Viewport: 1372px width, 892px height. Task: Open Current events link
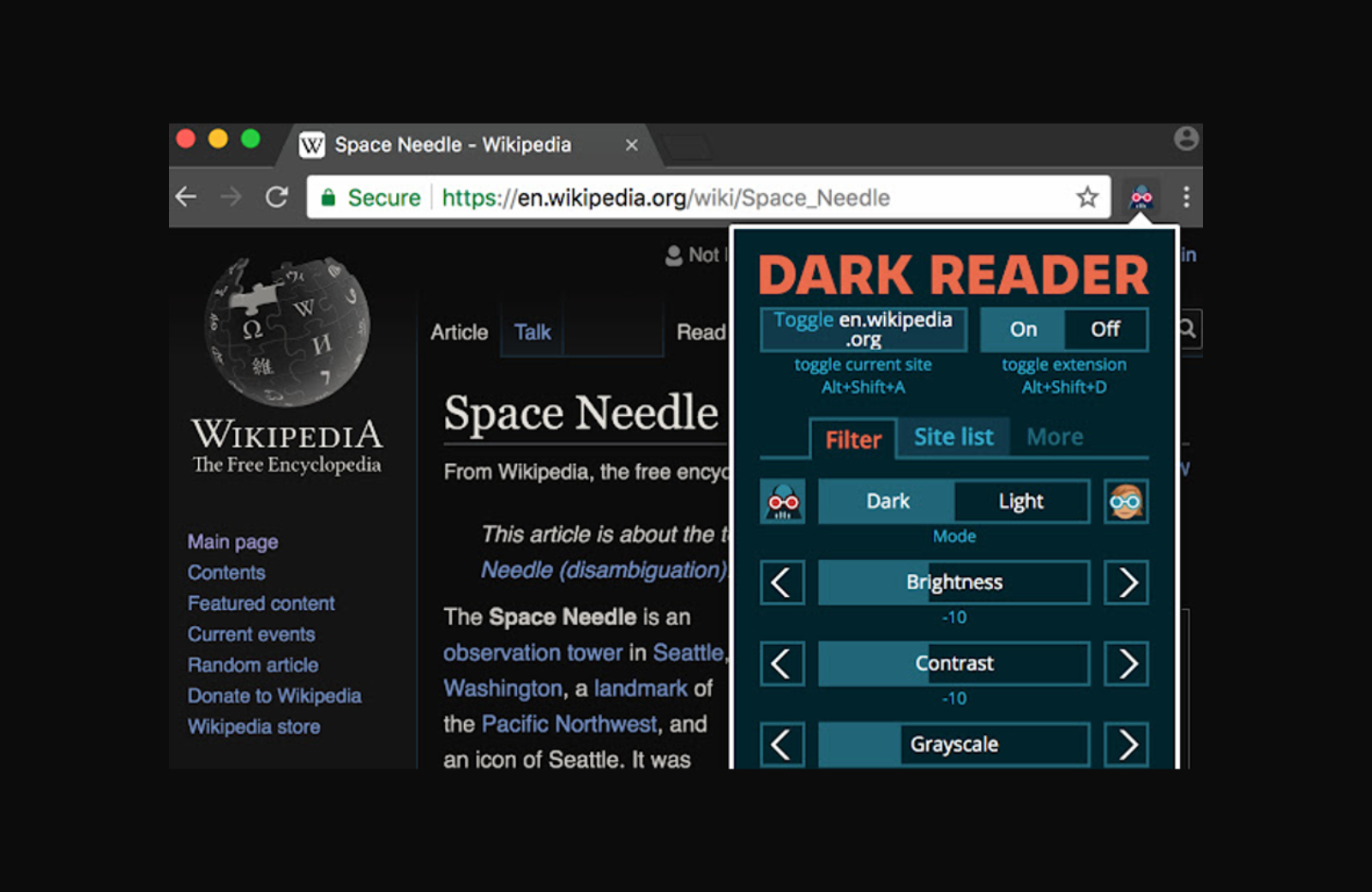pos(251,634)
